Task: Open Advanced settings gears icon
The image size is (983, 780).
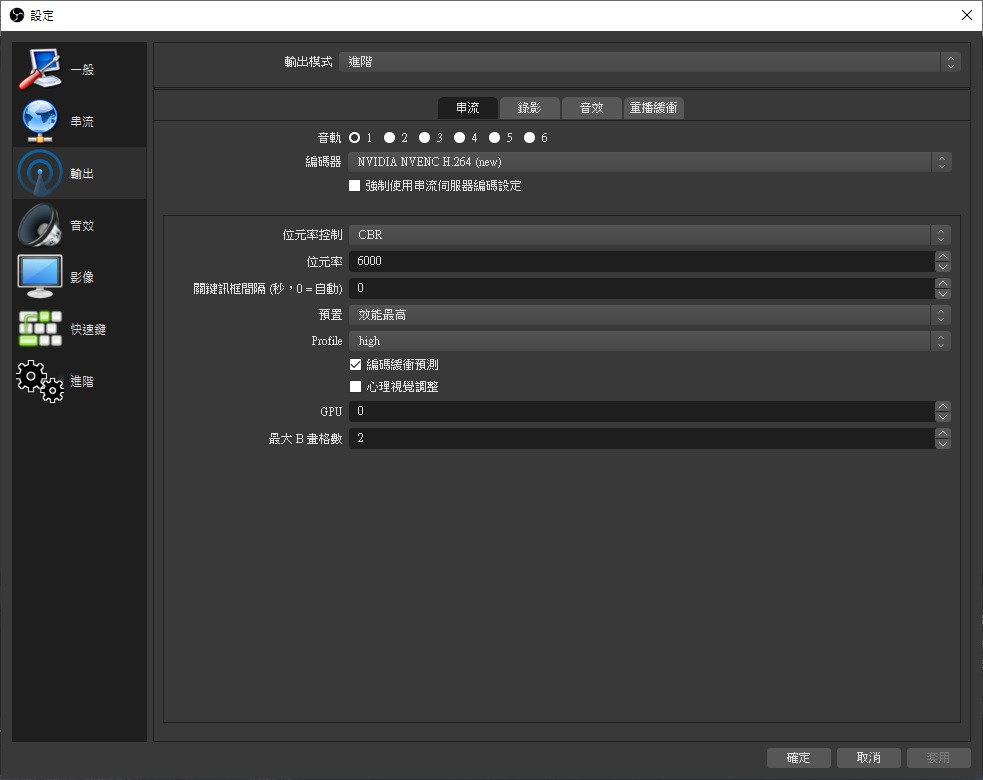Action: pyautogui.click(x=40, y=381)
